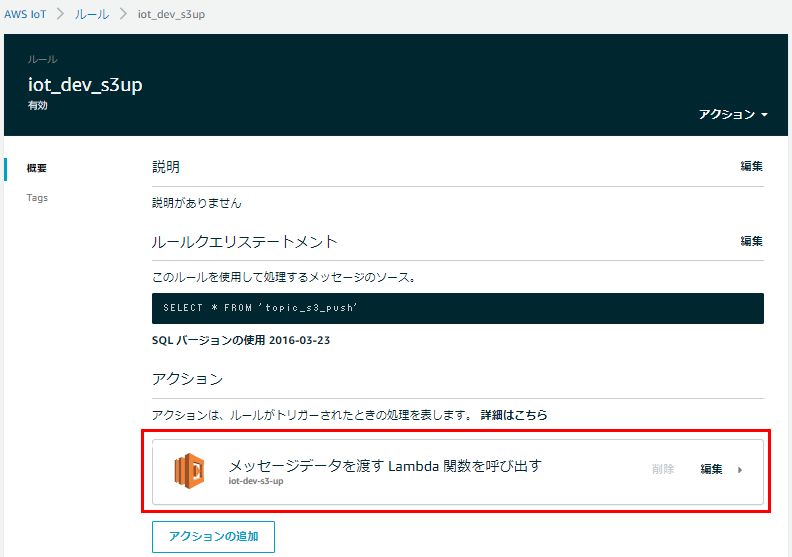The height and width of the screenshot is (557, 792).
Task: Switch to the Tags sidebar tab
Action: 37,197
